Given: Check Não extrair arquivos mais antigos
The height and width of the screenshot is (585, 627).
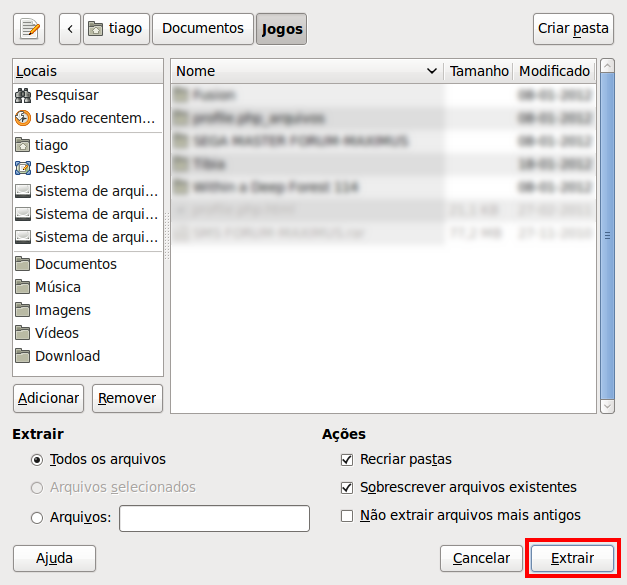Looking at the screenshot, I should tap(347, 516).
